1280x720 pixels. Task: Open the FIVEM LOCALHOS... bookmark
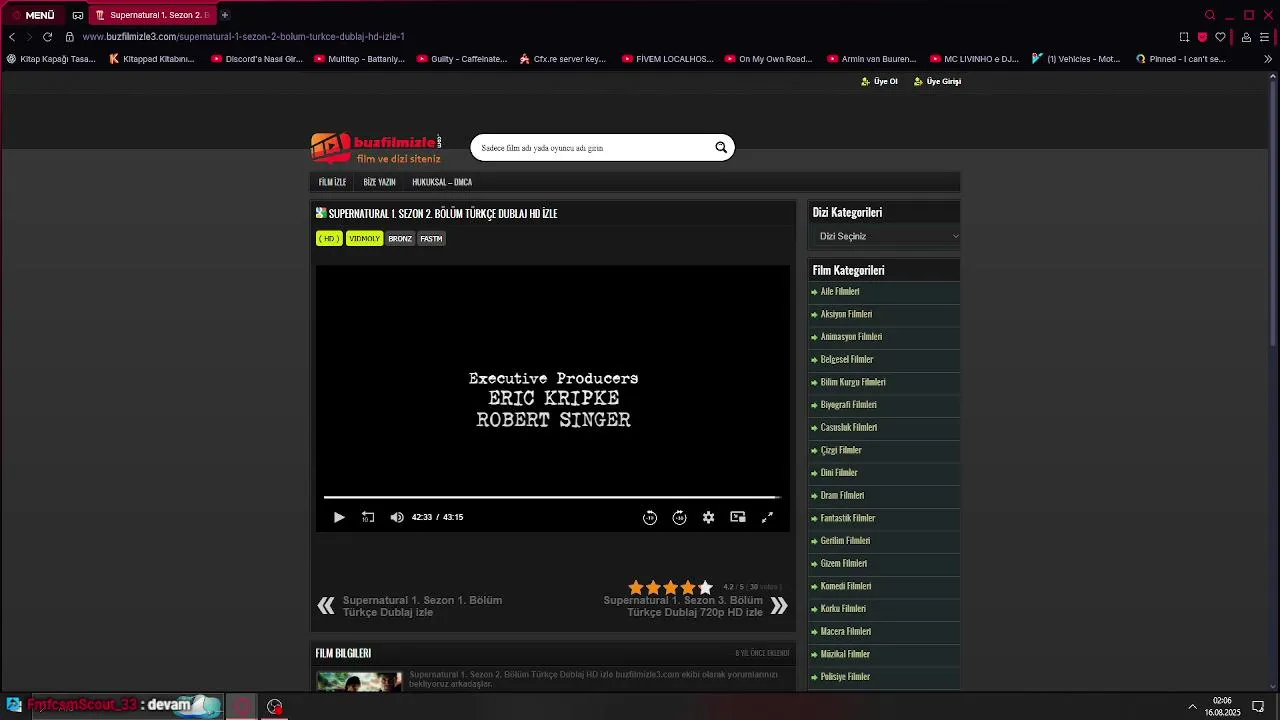coord(668,59)
